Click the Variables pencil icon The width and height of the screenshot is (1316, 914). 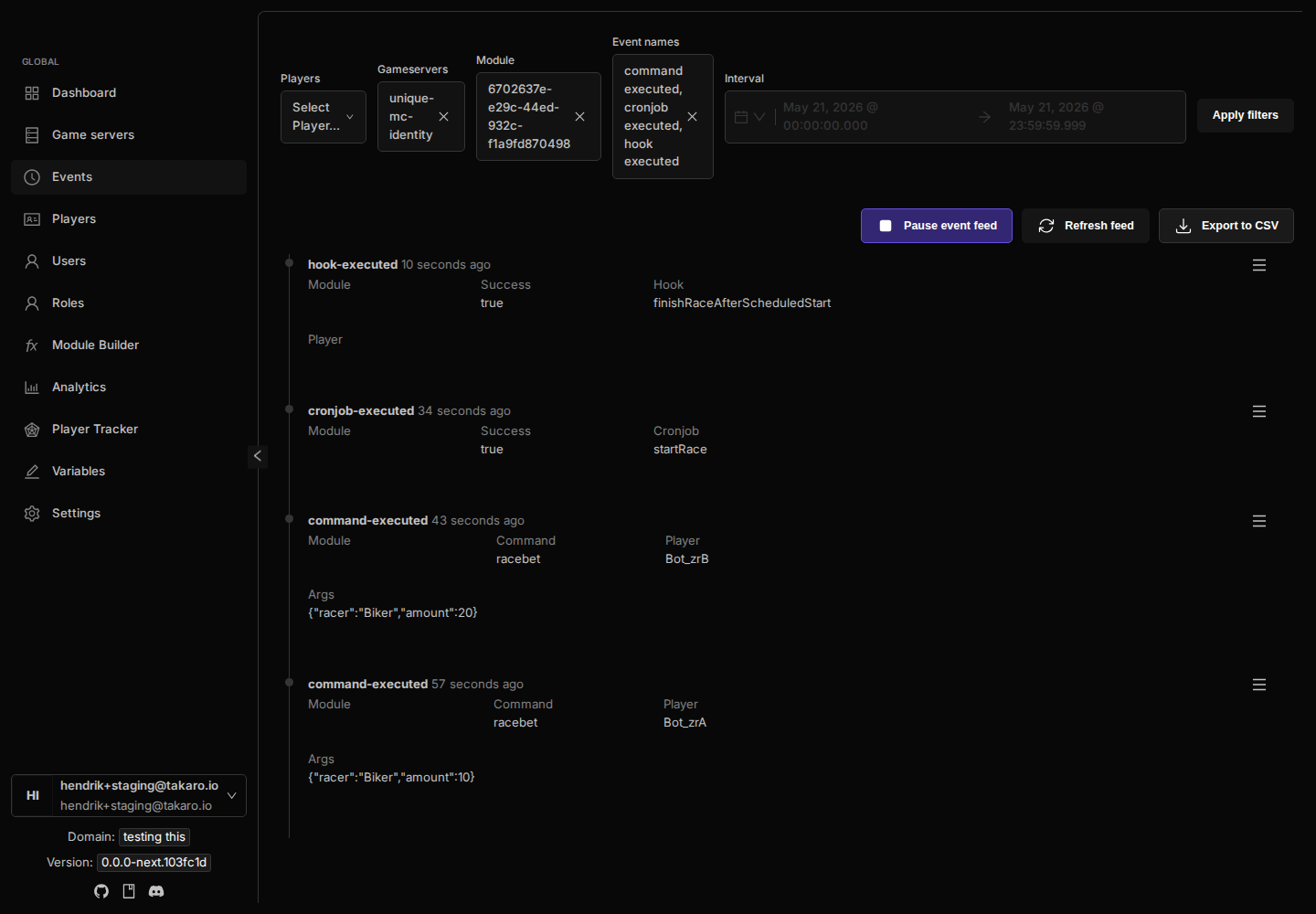click(32, 472)
